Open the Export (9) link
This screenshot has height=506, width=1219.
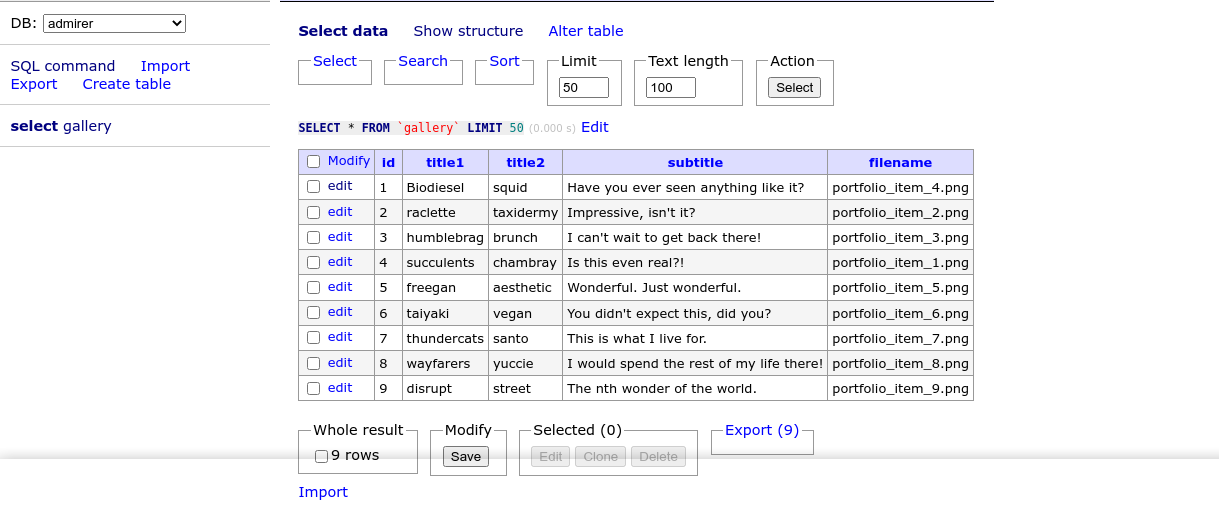click(x=761, y=430)
